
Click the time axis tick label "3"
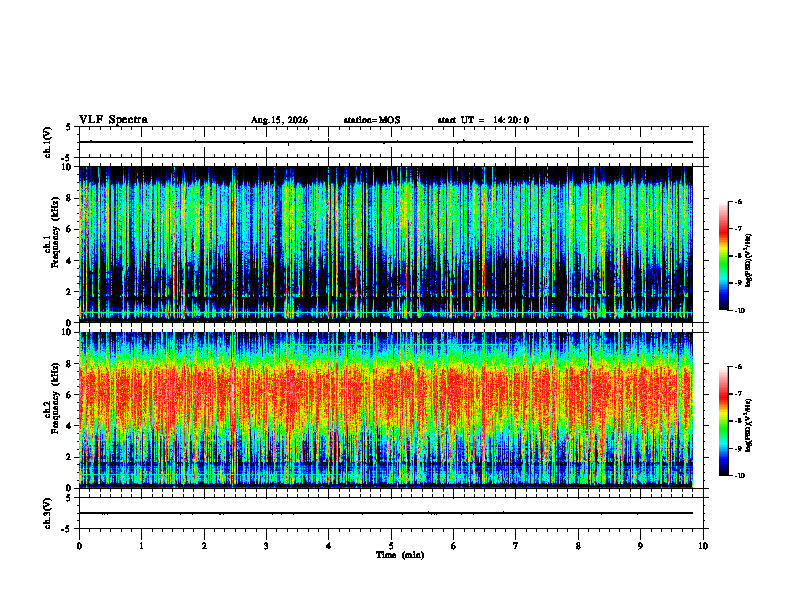266,546
